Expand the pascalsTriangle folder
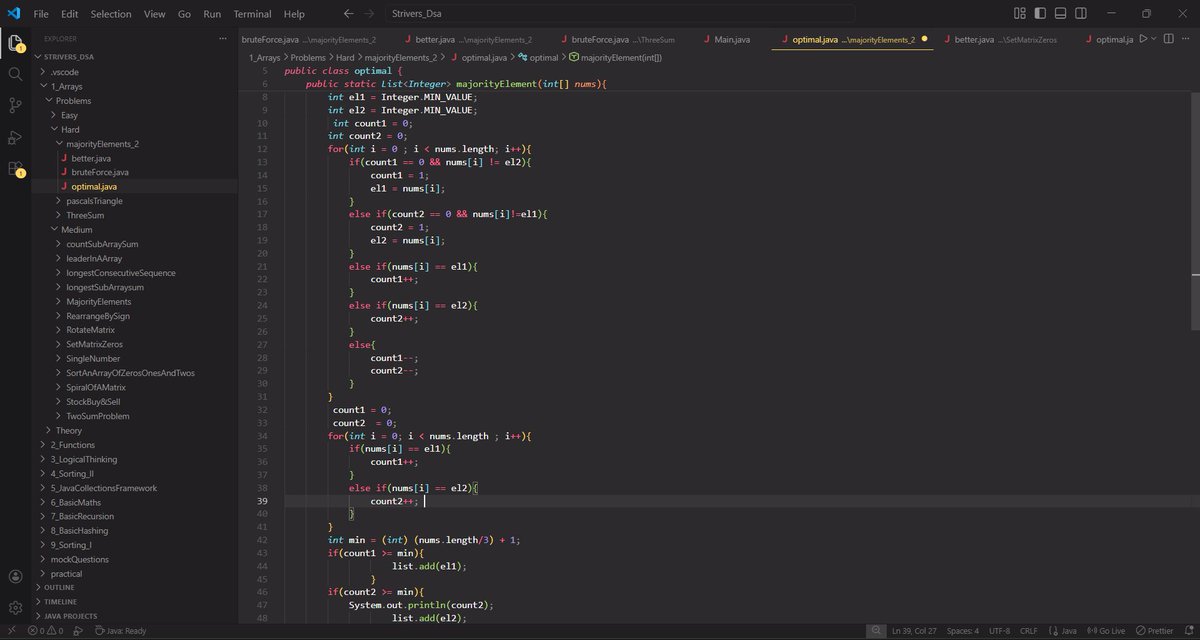The image size is (1200, 640). 135,201
